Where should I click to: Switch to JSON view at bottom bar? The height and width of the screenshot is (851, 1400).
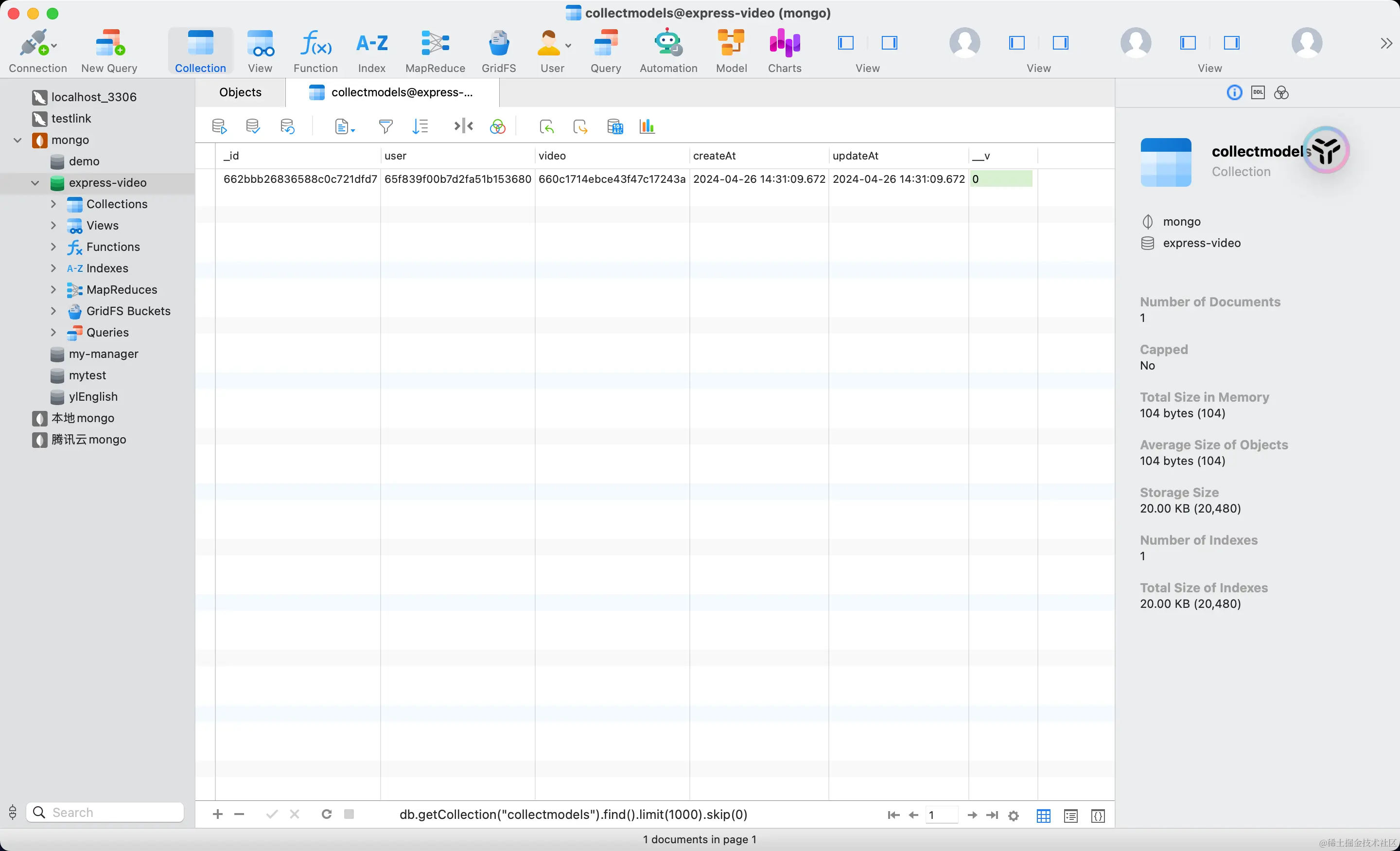click(1098, 815)
